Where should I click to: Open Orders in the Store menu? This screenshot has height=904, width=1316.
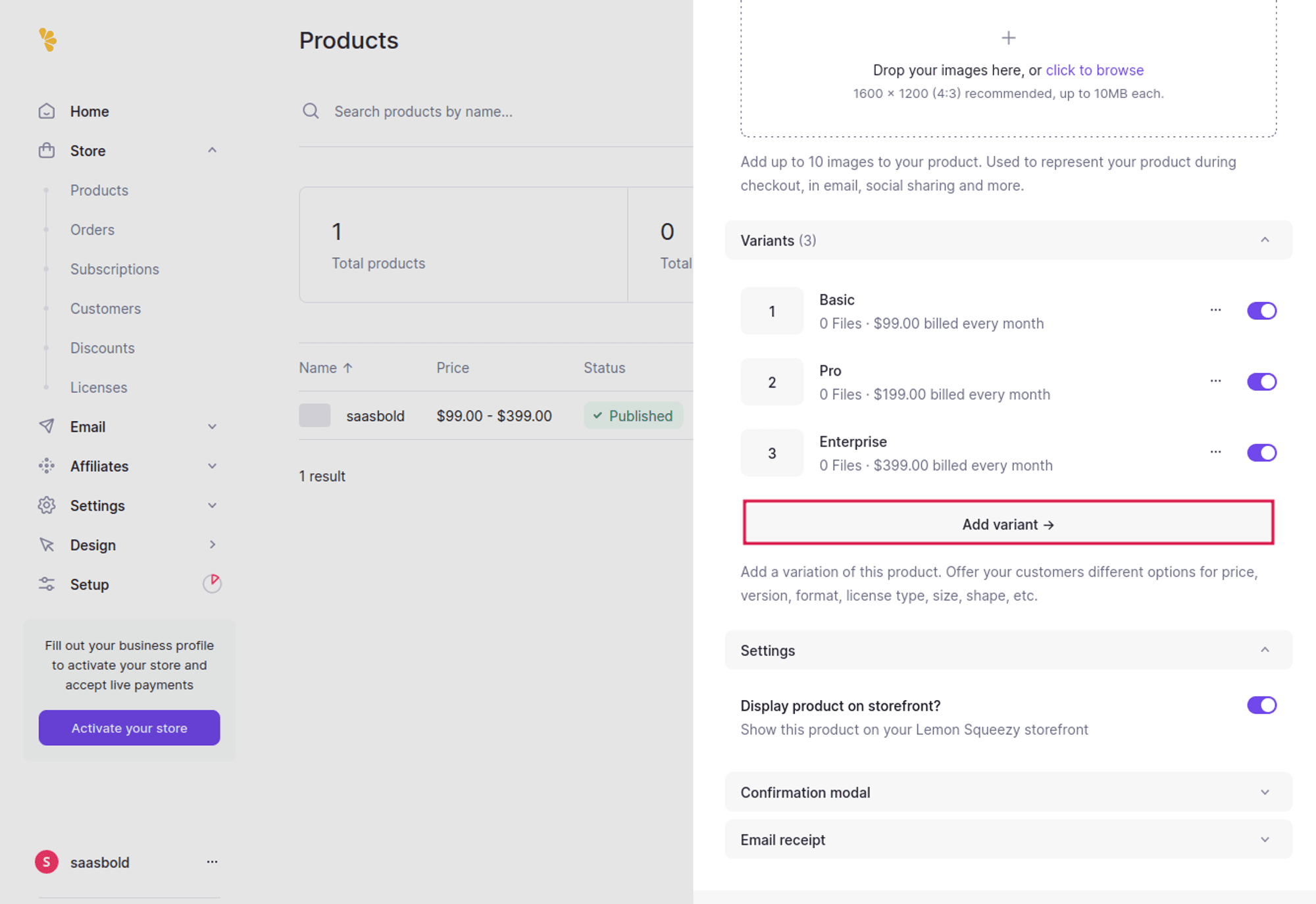click(92, 230)
